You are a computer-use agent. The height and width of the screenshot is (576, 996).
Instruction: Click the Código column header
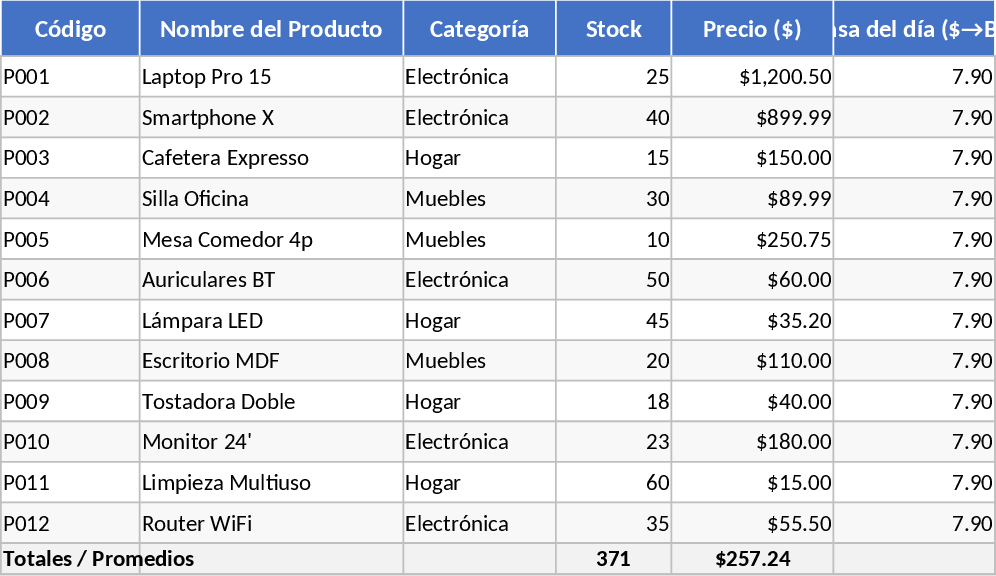(x=70, y=29)
